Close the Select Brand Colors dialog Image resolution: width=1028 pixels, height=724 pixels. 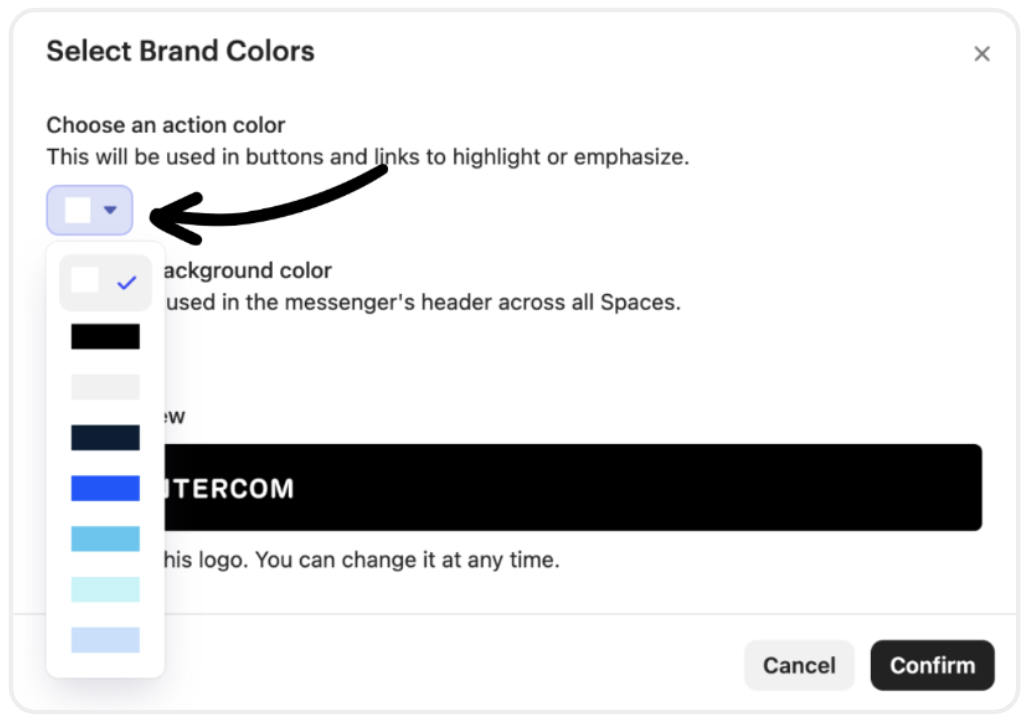(x=981, y=54)
